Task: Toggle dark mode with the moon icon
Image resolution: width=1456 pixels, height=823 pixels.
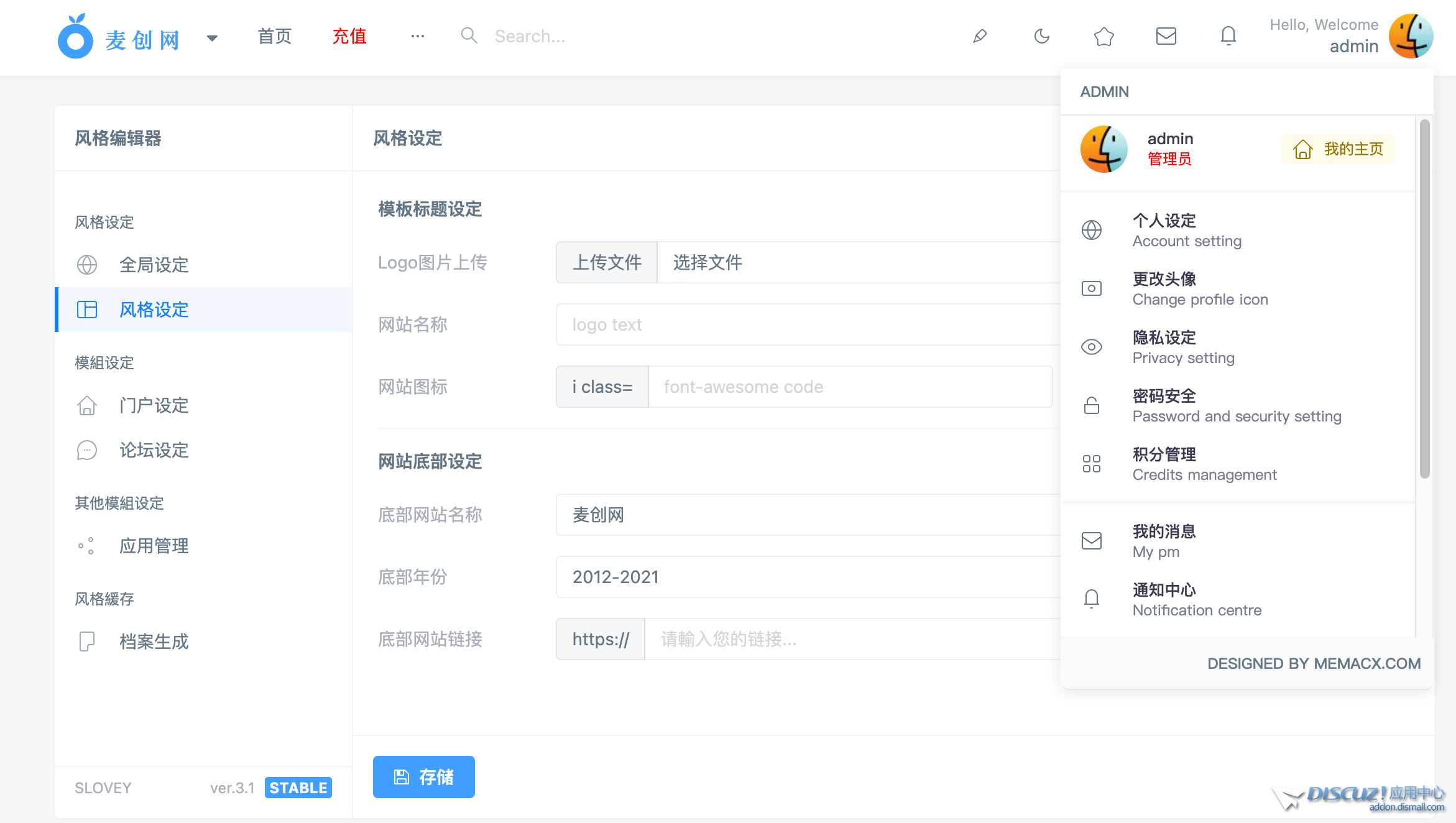Action: pyautogui.click(x=1041, y=36)
